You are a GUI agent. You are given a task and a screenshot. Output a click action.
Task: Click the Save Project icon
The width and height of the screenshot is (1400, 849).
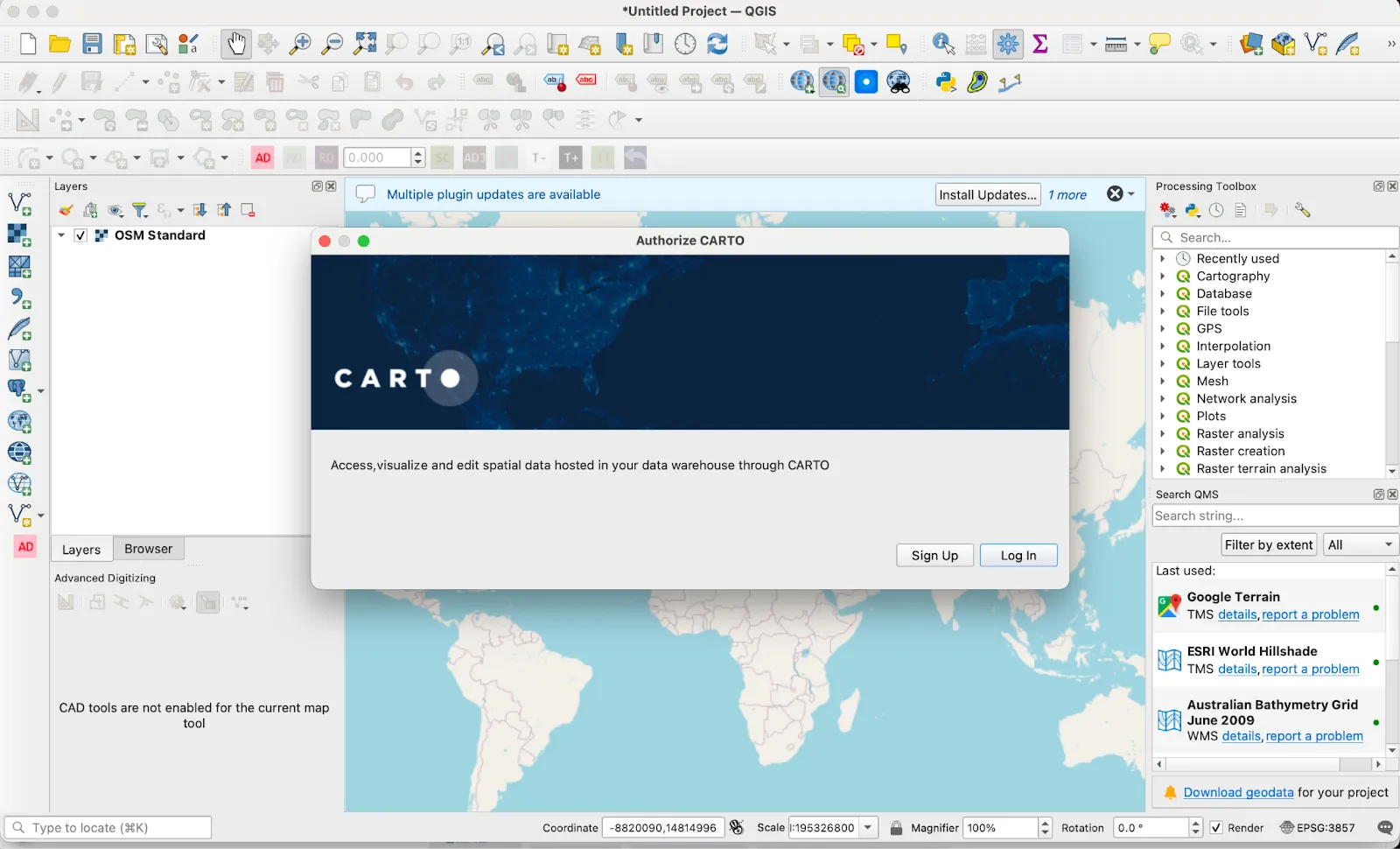(92, 44)
